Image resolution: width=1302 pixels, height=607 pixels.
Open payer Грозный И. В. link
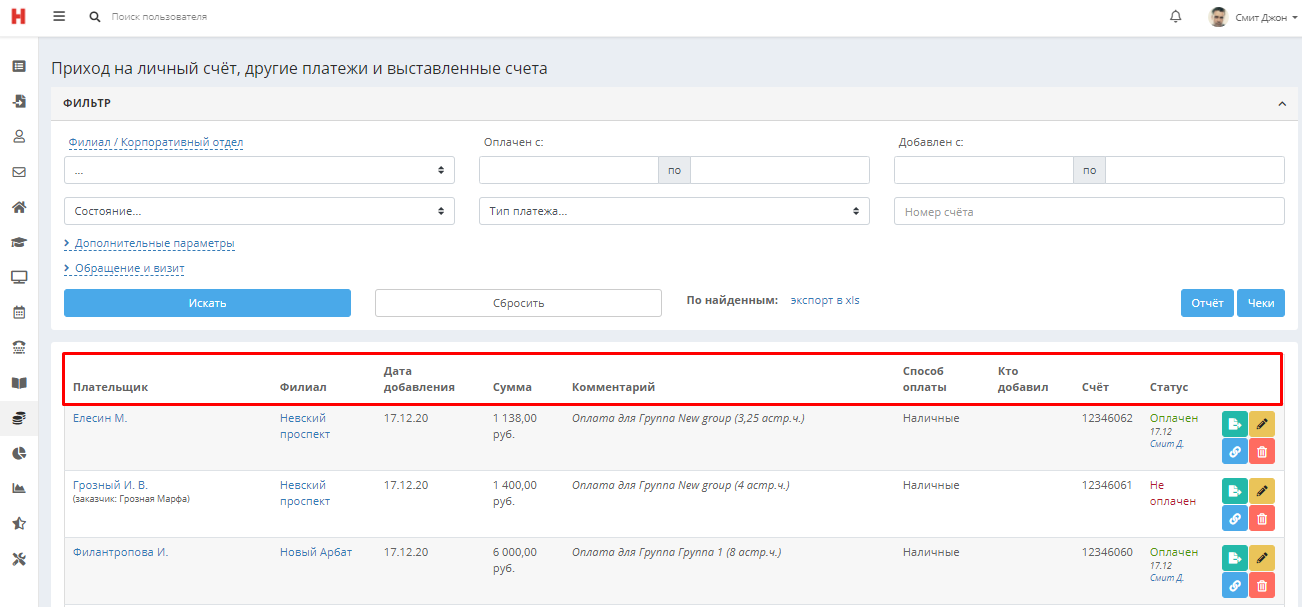(x=110, y=485)
